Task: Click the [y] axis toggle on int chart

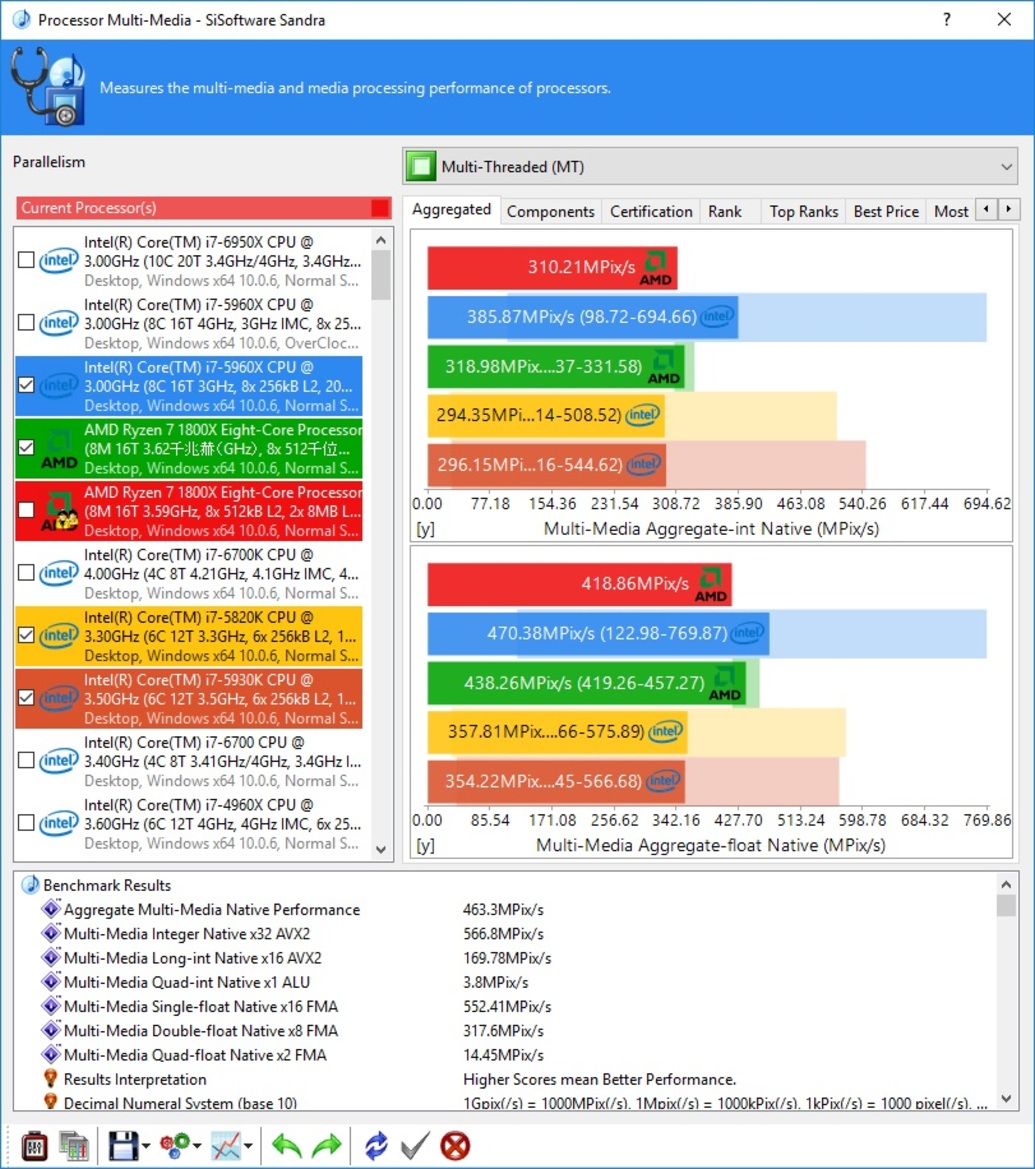Action: click(425, 529)
